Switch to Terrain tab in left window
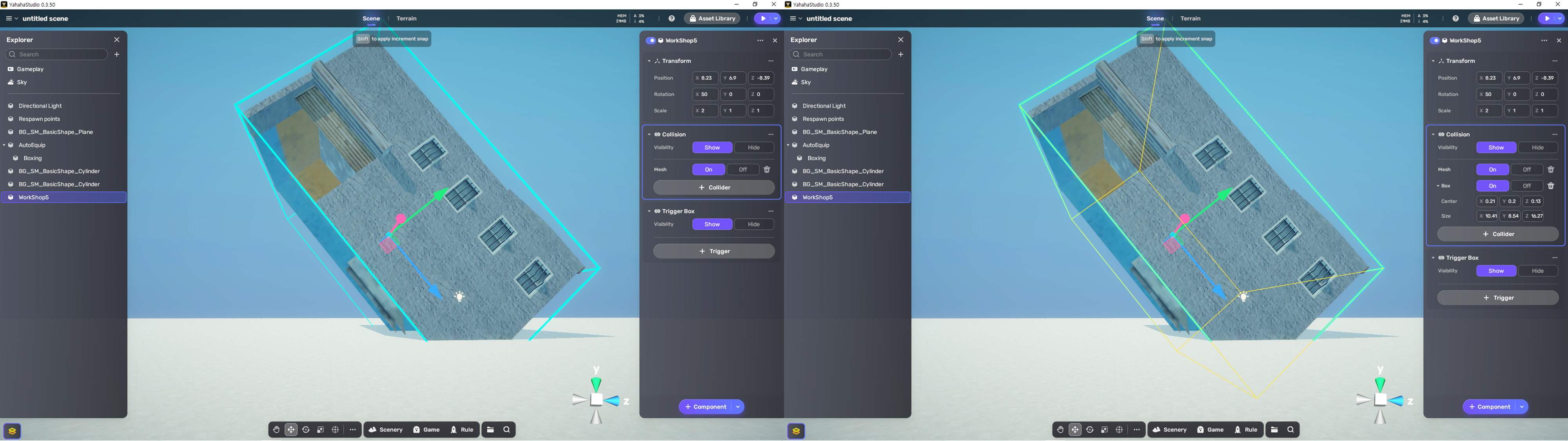 407,19
